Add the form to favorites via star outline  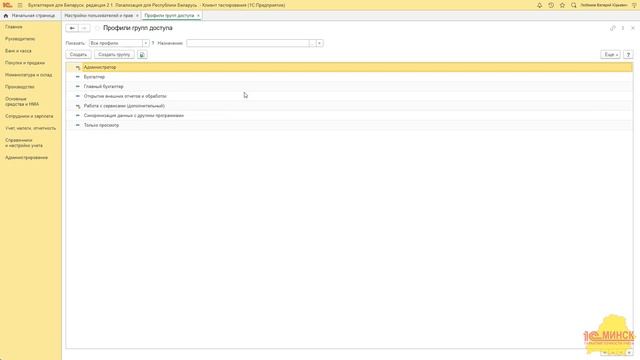pos(97,28)
